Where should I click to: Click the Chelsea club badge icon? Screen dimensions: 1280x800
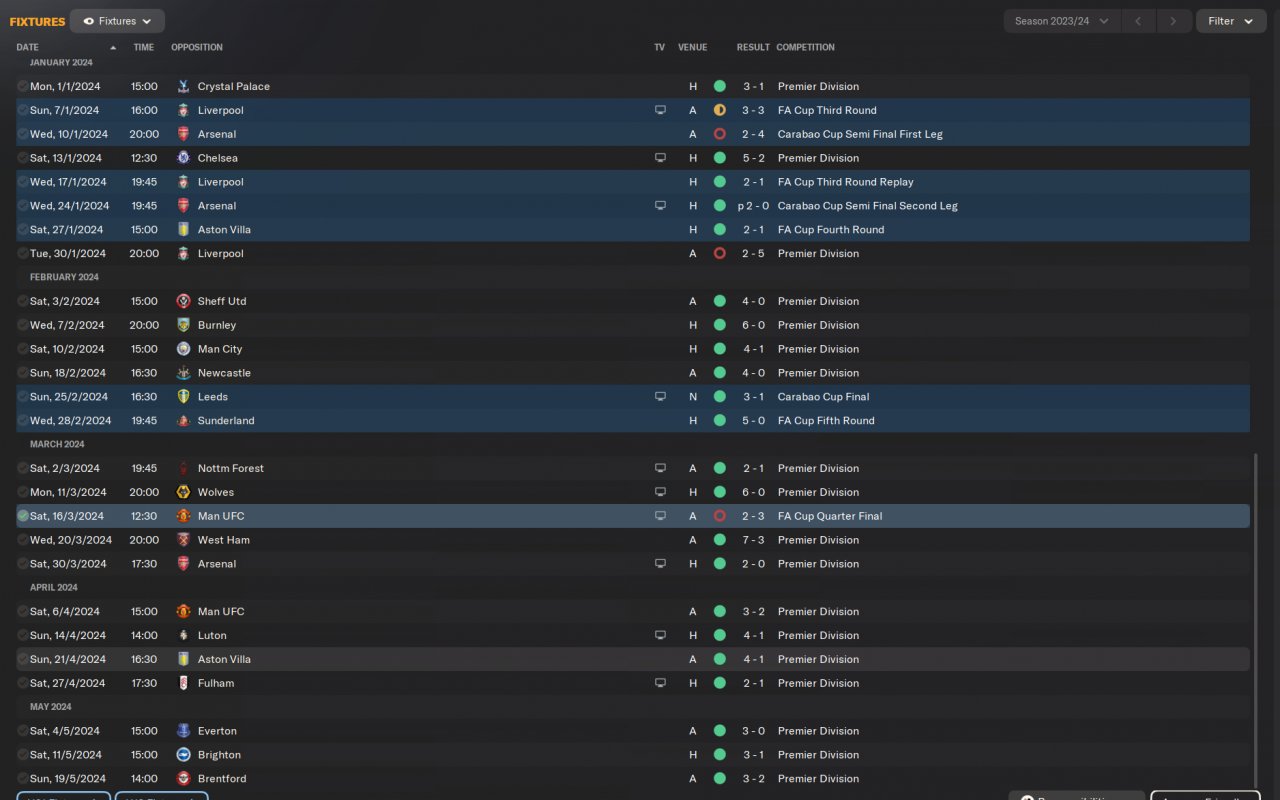click(183, 158)
